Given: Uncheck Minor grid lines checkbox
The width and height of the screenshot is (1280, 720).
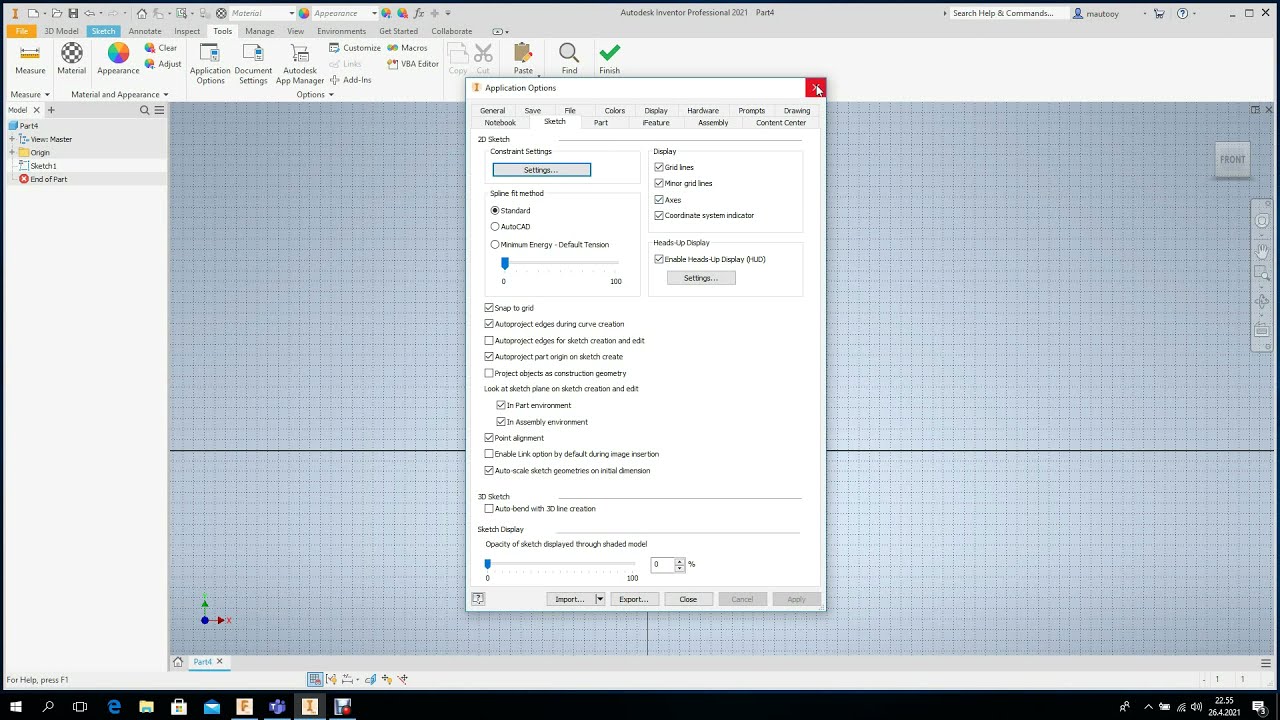Looking at the screenshot, I should [659, 183].
